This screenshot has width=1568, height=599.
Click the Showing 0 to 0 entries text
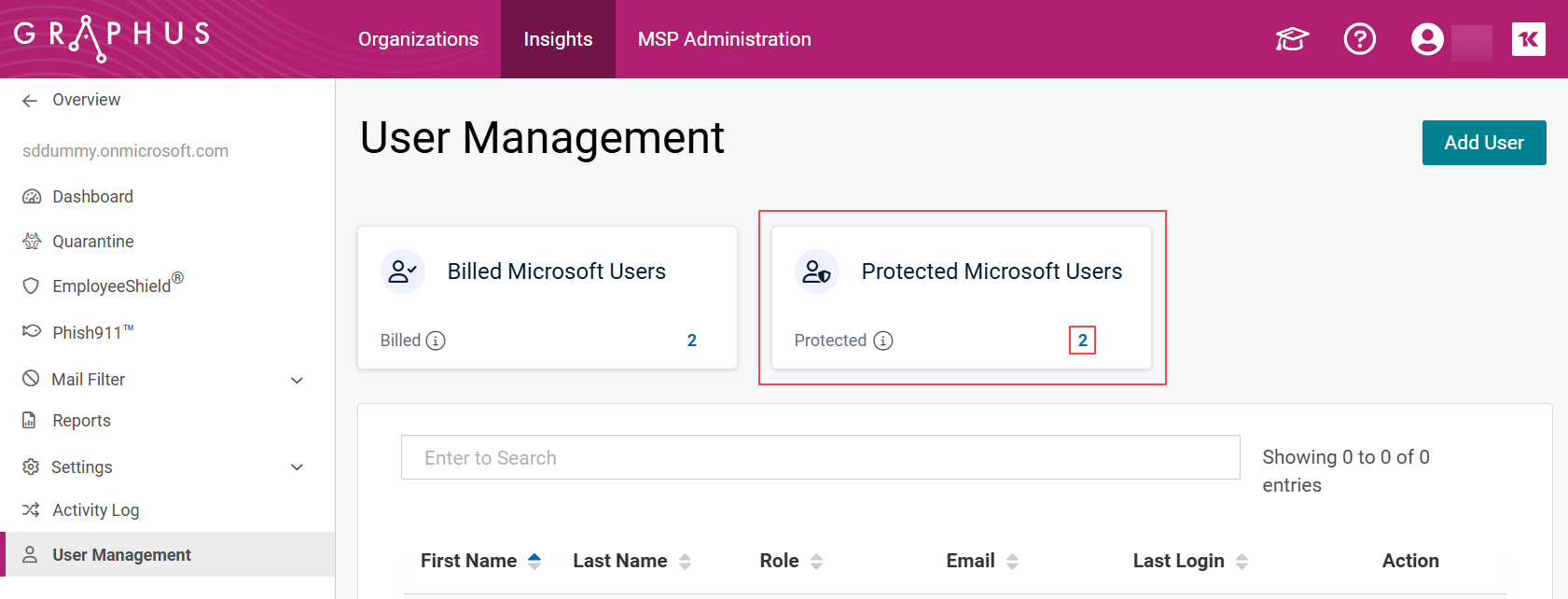tap(1346, 471)
